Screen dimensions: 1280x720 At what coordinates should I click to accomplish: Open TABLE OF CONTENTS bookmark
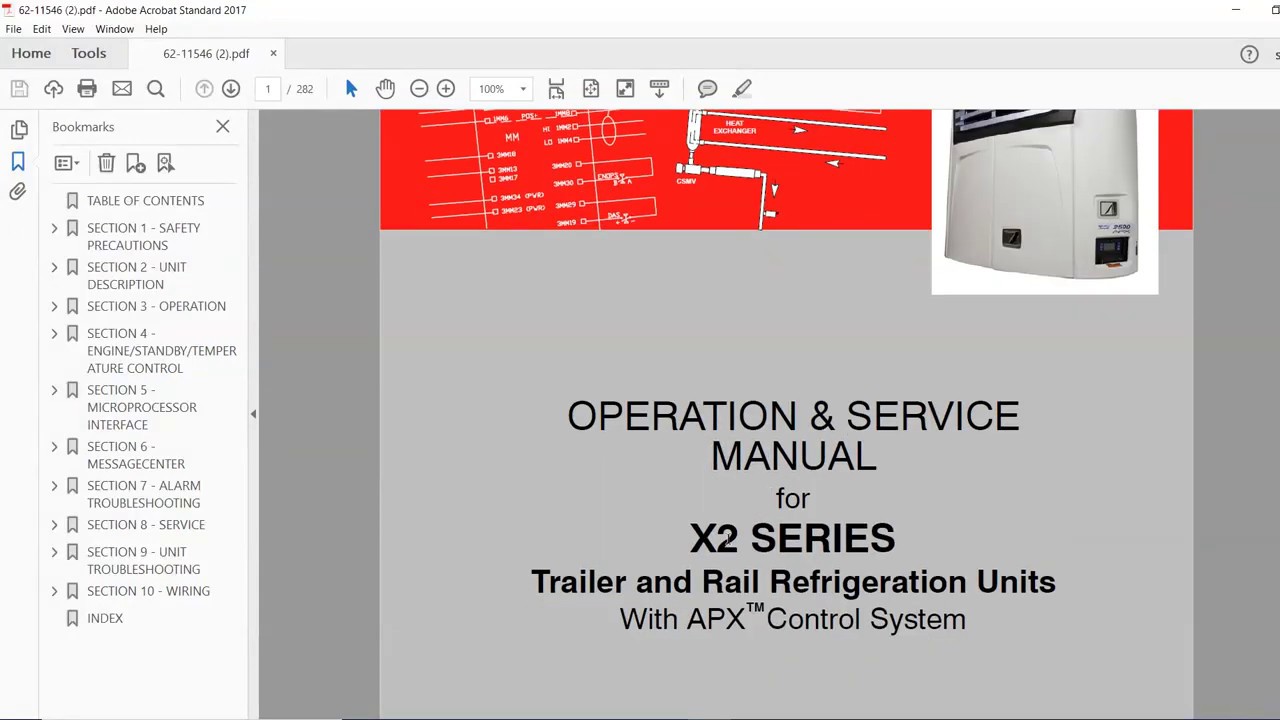click(x=145, y=201)
